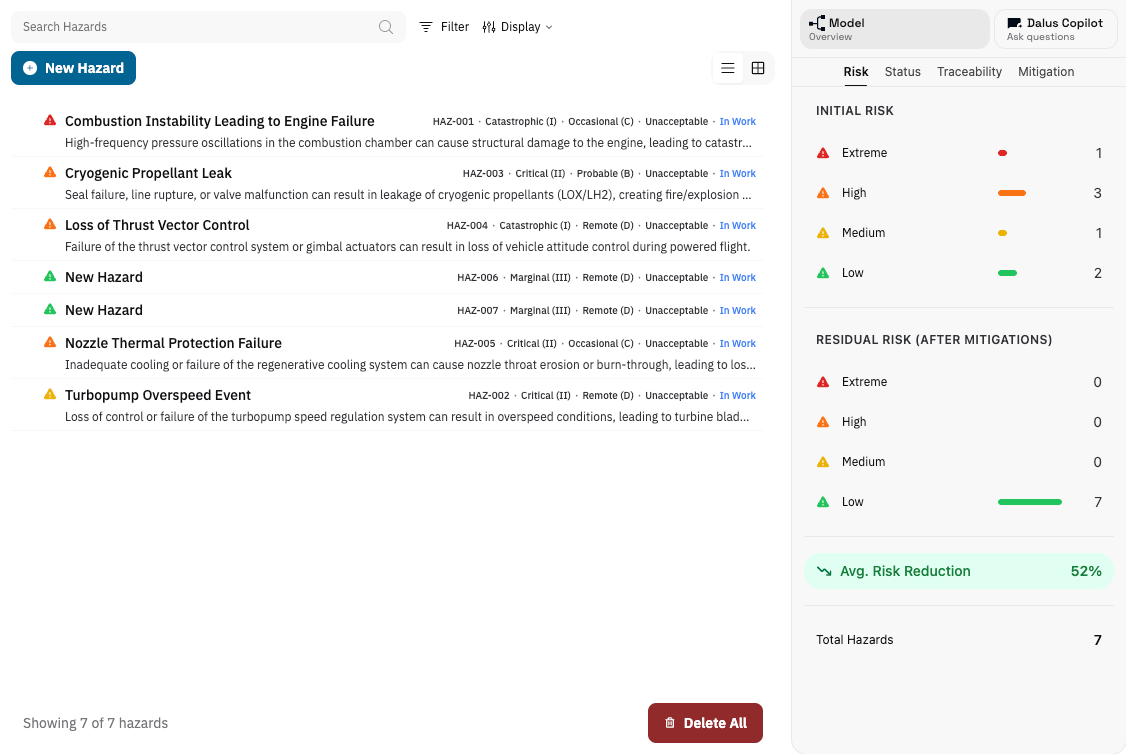Switch to the Status tab
1126x754 pixels.
click(x=903, y=72)
